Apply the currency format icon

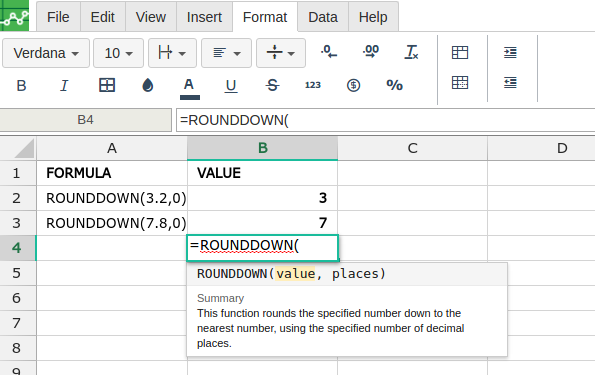click(353, 85)
